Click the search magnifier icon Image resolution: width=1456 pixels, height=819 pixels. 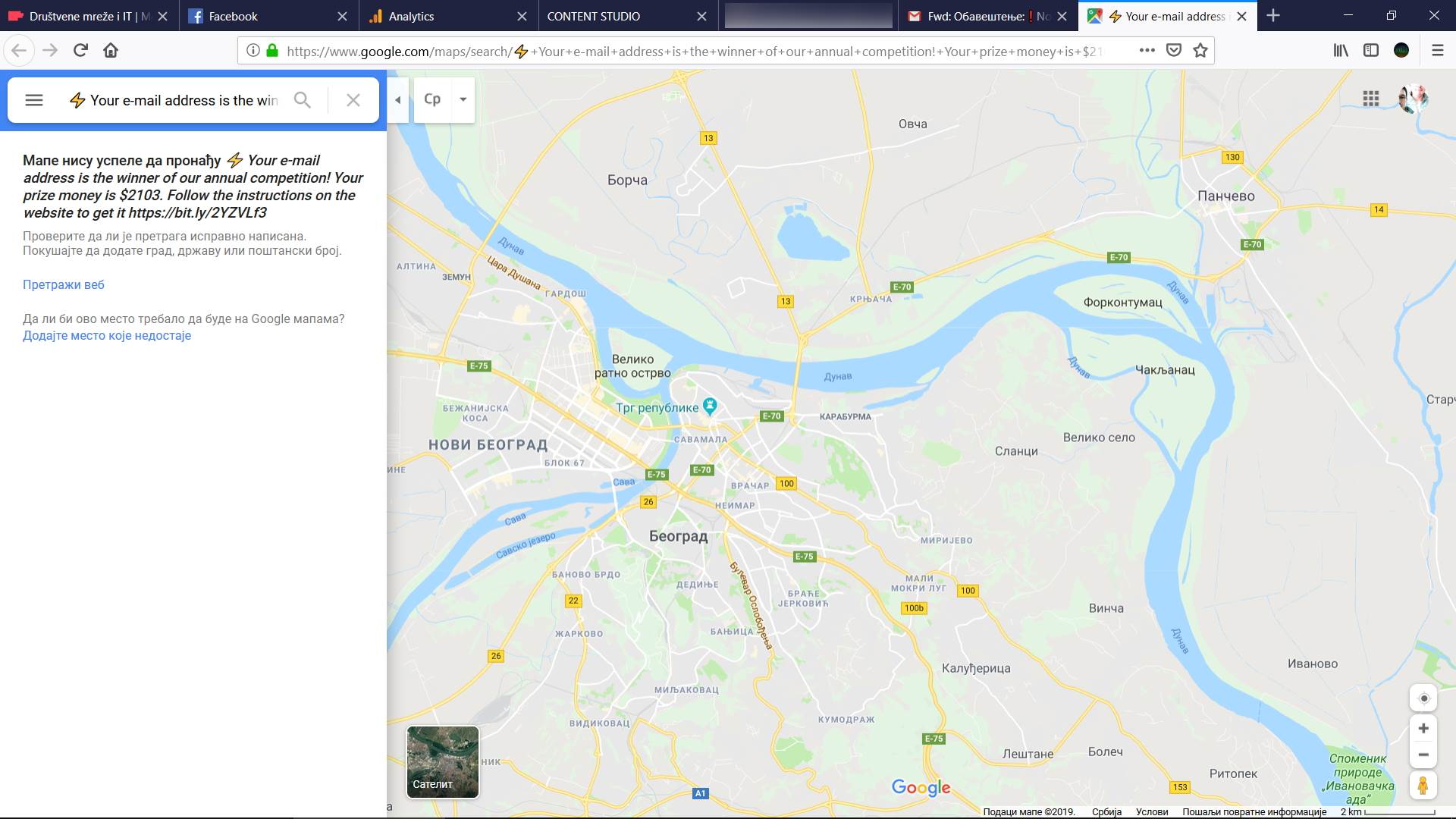tap(302, 100)
